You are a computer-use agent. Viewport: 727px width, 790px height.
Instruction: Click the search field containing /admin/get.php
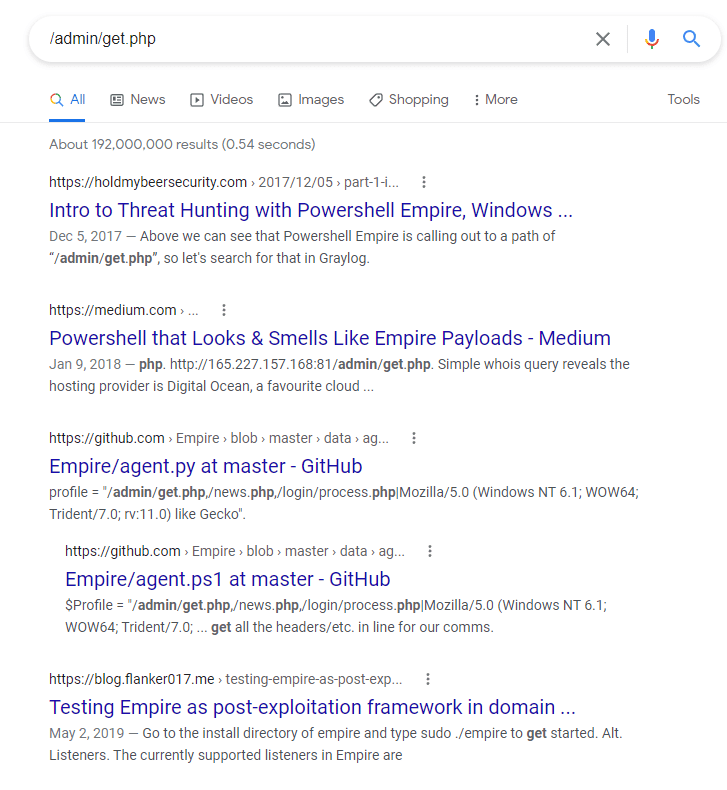300,39
